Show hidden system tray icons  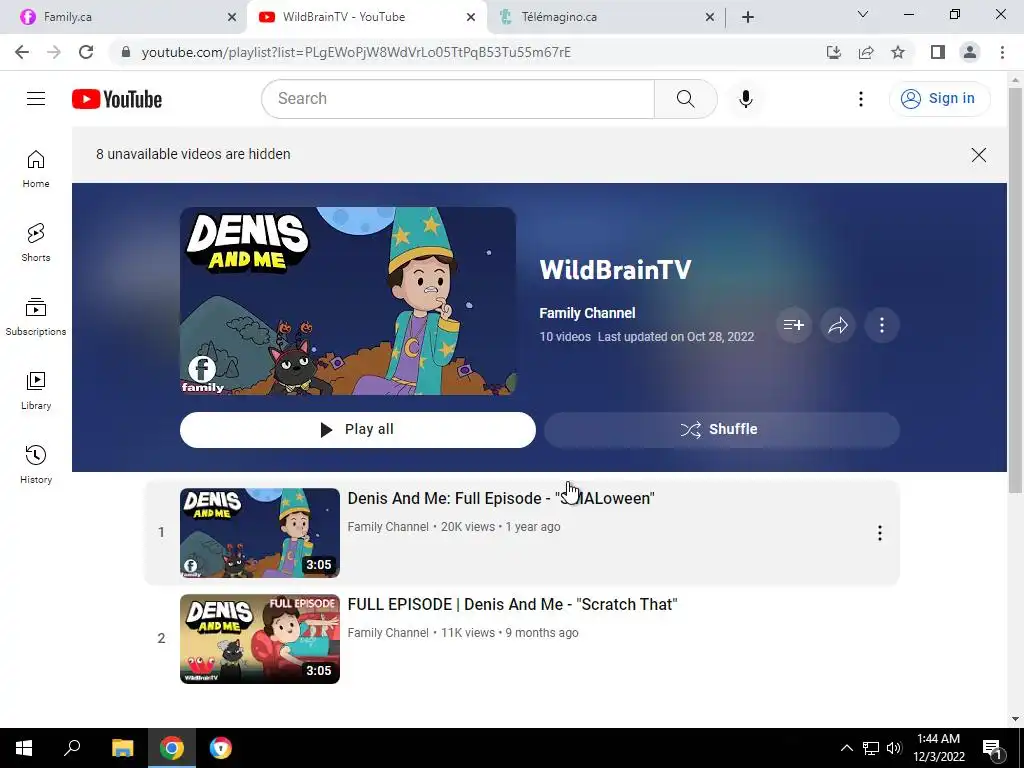pos(846,748)
